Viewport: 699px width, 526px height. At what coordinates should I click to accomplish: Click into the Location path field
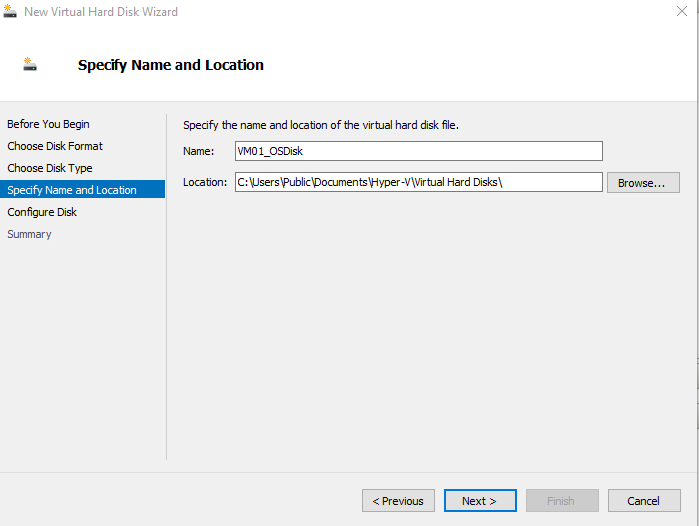[419, 182]
